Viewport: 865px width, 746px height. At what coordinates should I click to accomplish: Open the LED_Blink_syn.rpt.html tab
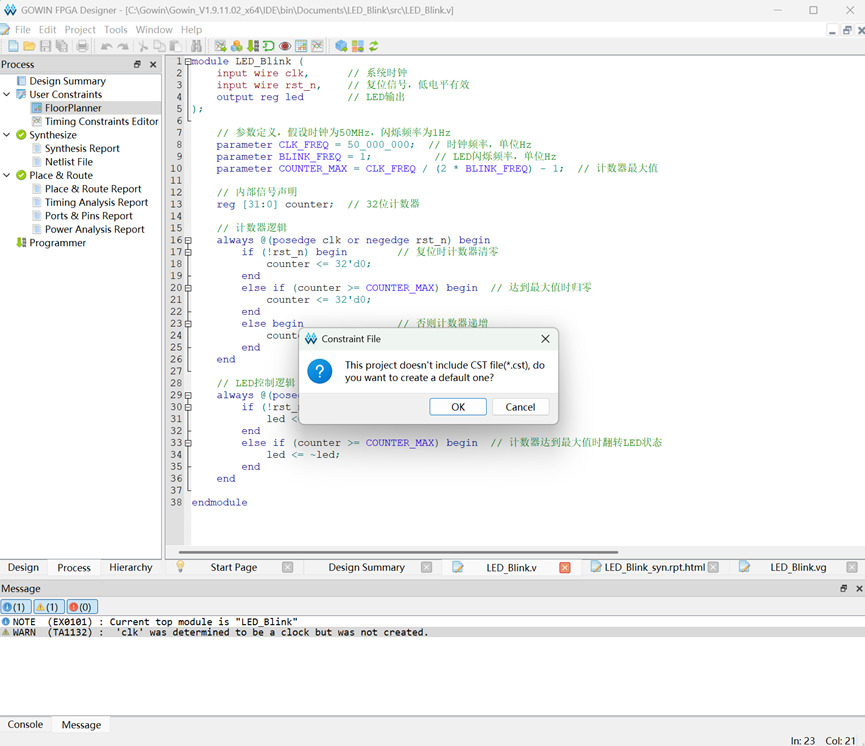pyautogui.click(x=655, y=567)
